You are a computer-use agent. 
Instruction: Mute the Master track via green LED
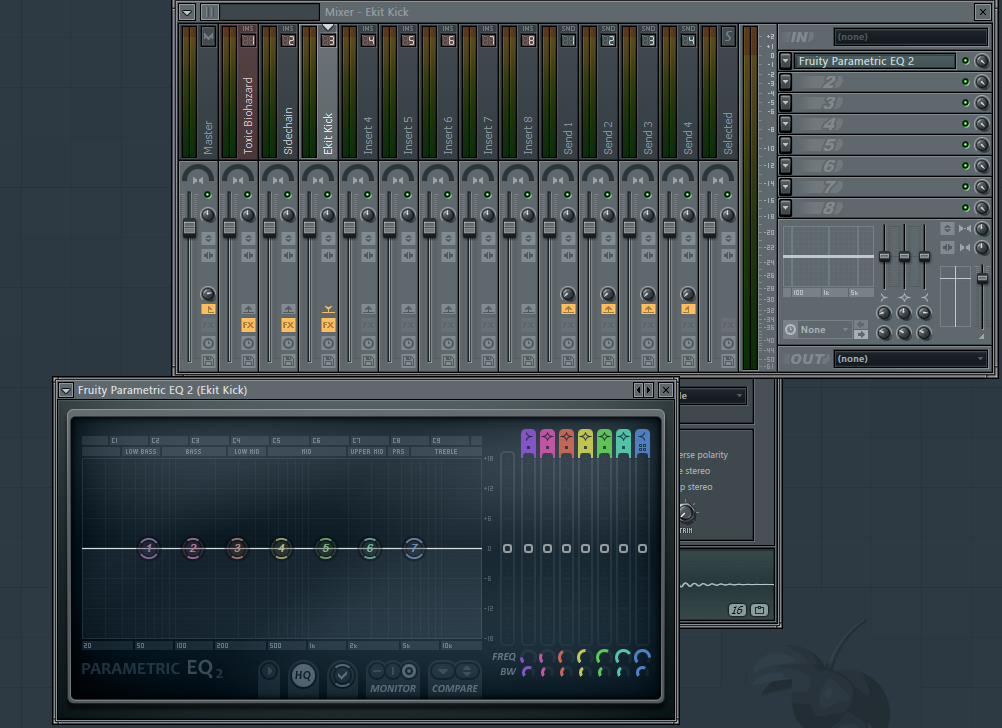coord(208,194)
